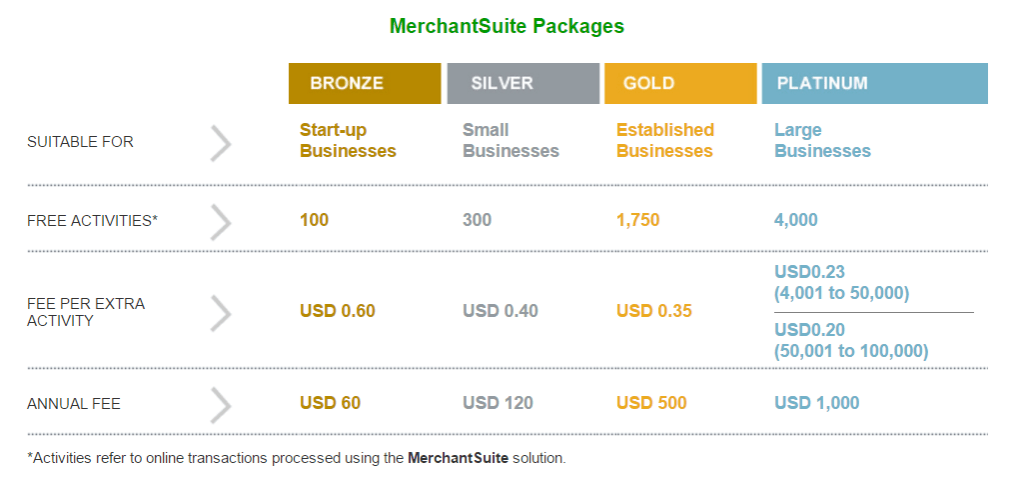1024x482 pixels.
Task: Click the USD 120 Silver annual fee
Action: pyautogui.click(x=498, y=403)
